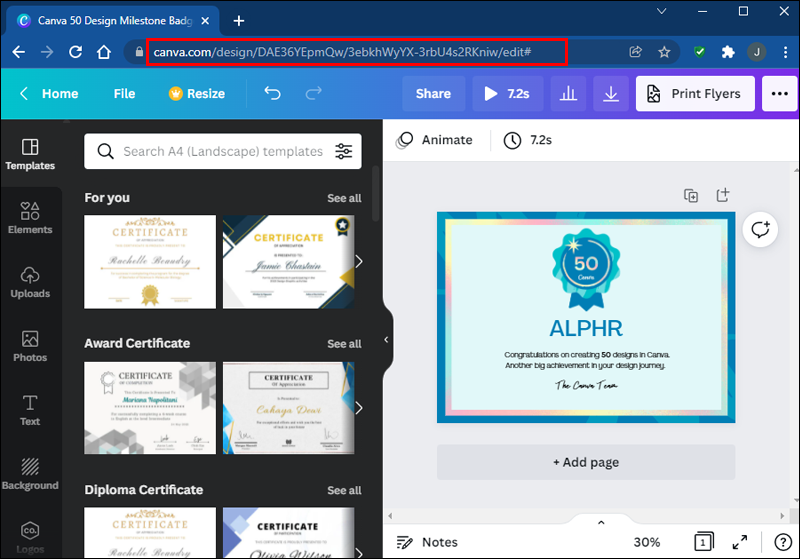The height and width of the screenshot is (559, 800).
Task: Open the insights bar chart icon
Action: pyautogui.click(x=568, y=93)
